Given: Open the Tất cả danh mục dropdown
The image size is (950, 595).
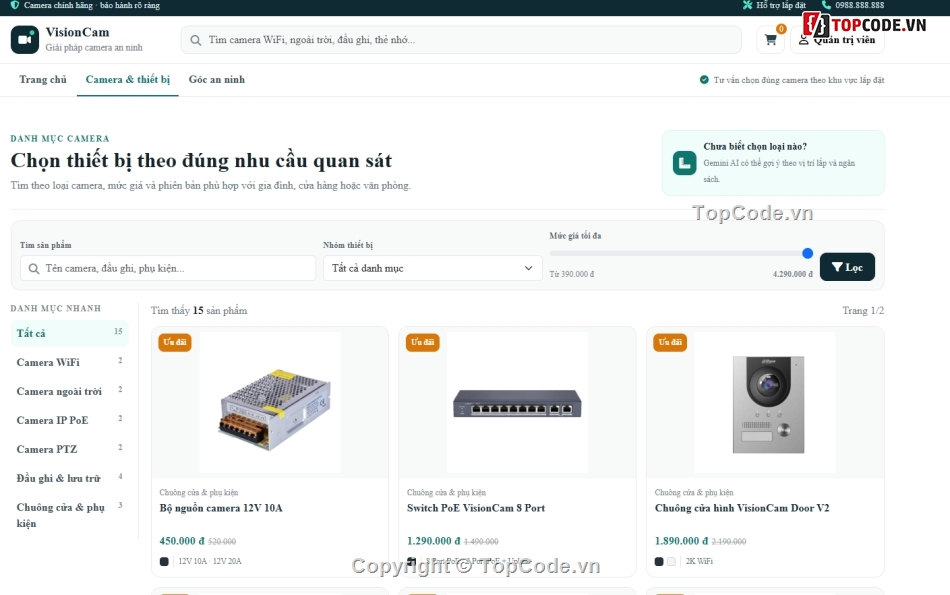Looking at the screenshot, I should click(433, 268).
